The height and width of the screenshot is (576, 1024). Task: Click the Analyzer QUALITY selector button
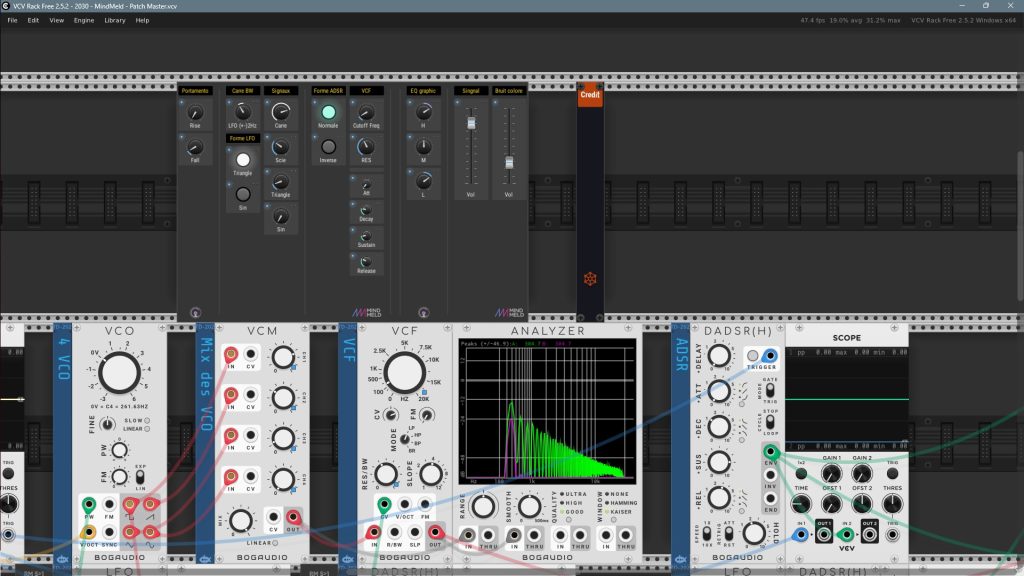click(569, 520)
